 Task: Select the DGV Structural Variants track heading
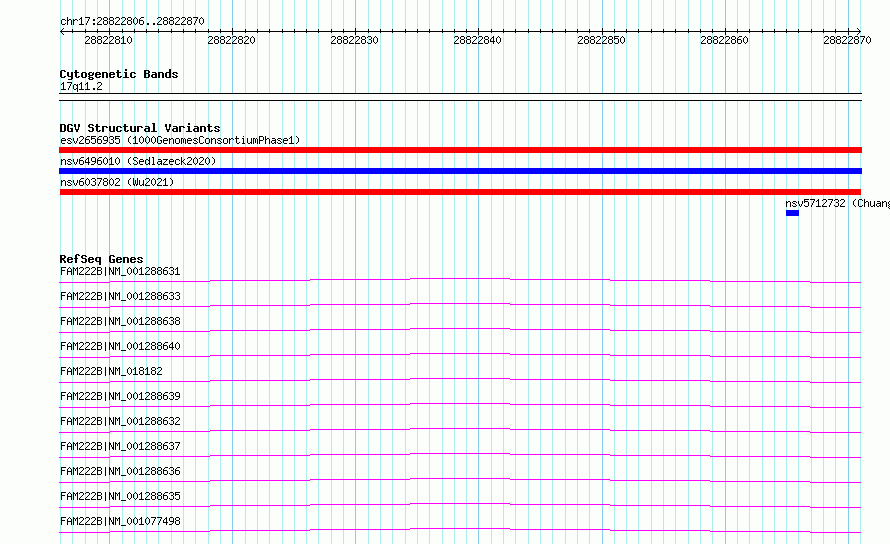(x=140, y=128)
